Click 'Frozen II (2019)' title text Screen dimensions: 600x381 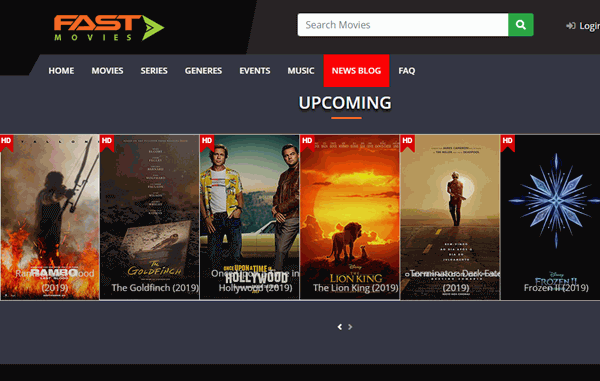pyautogui.click(x=556, y=288)
